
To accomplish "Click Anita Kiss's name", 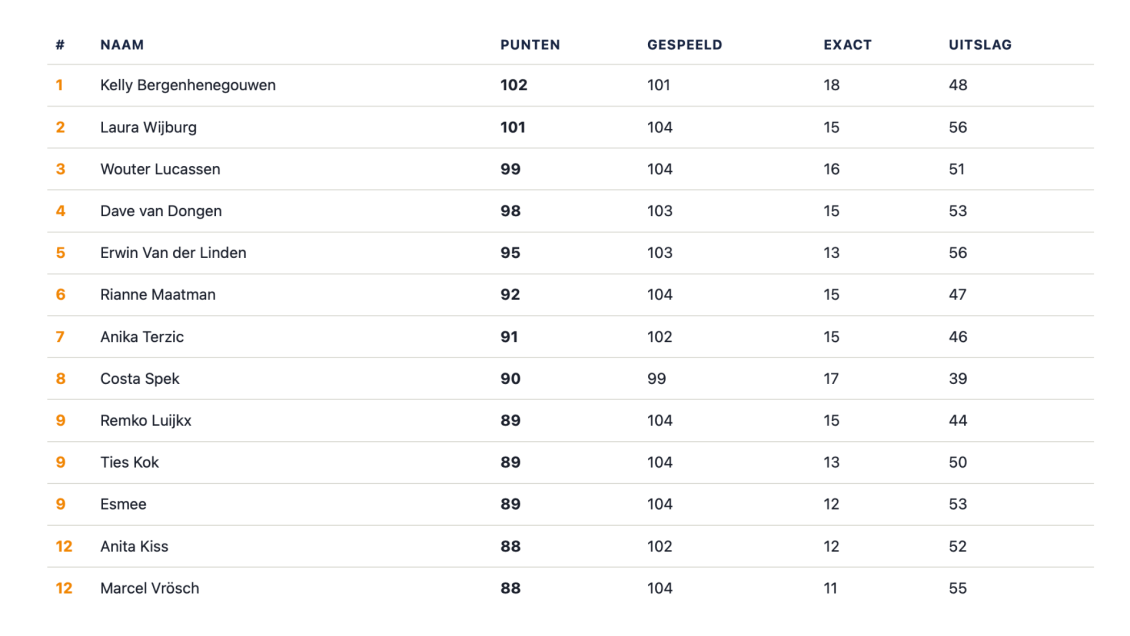I will (134, 547).
